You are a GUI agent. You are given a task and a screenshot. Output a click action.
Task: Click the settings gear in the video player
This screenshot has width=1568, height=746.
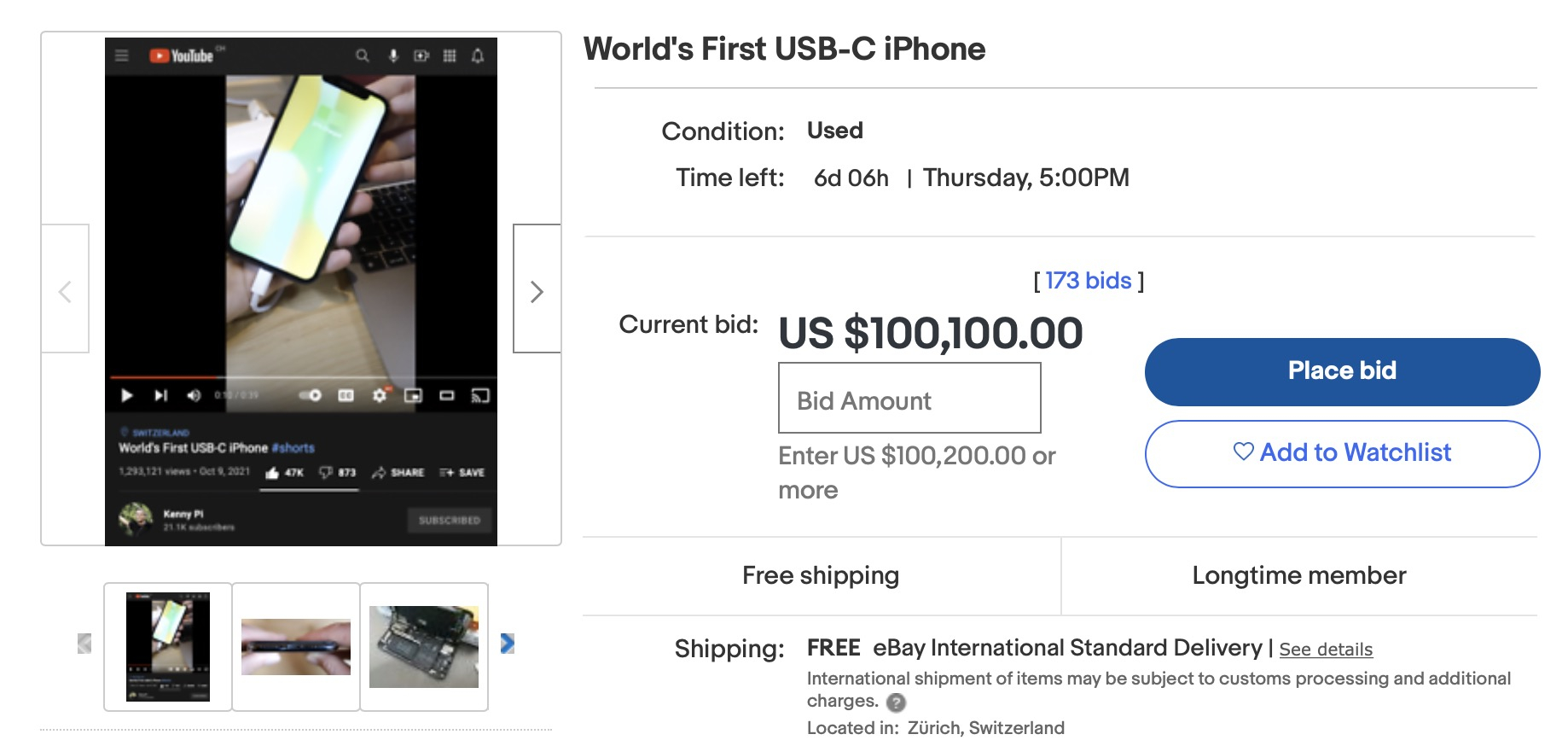pyautogui.click(x=380, y=395)
